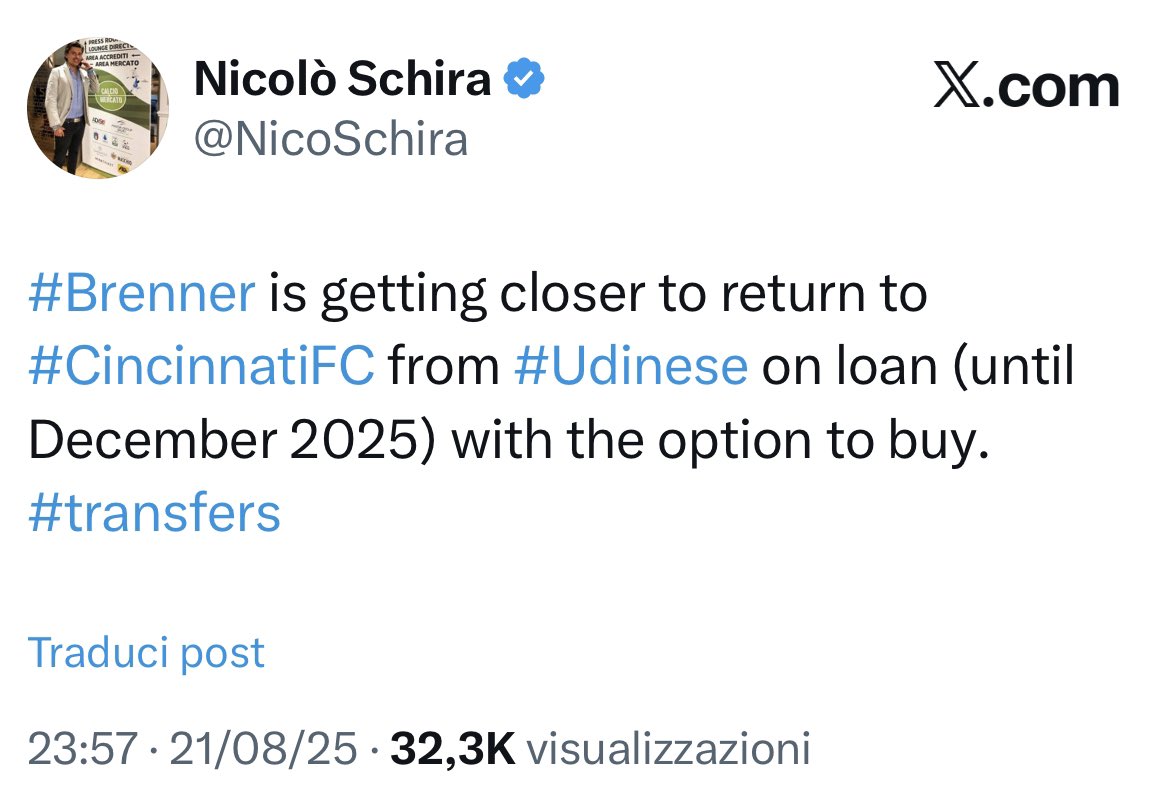Click the "on loan (until" text
1170x791 pixels.
coord(918,367)
